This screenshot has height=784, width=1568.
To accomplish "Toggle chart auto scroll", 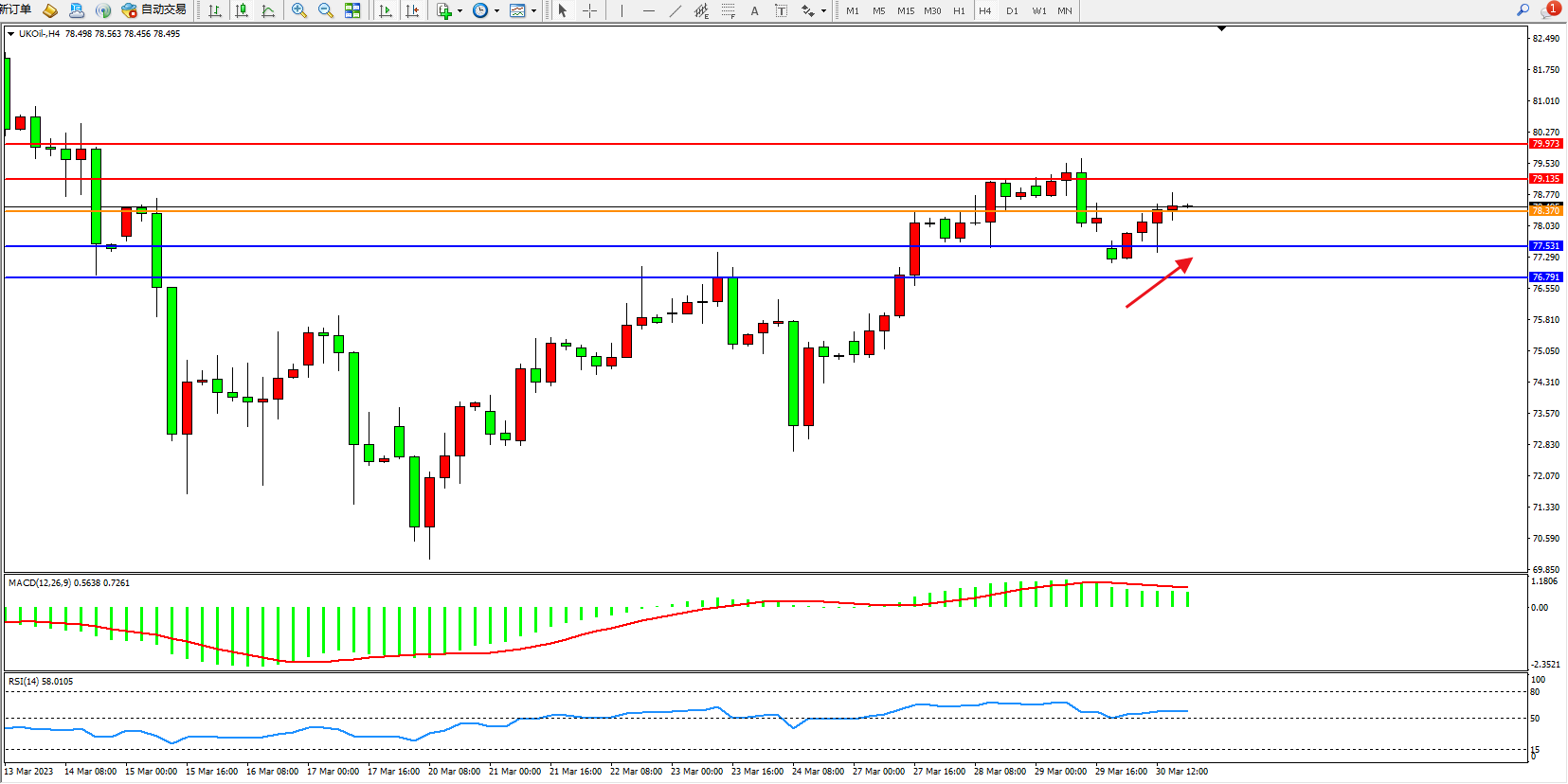I will 386,10.
